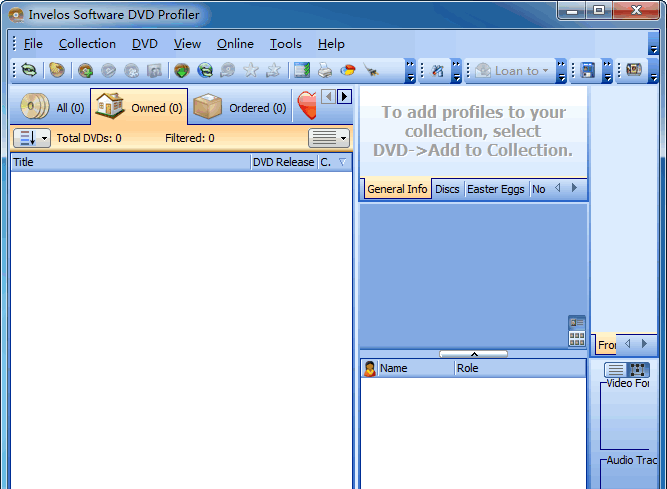Screen dimensions: 667x489
Task: Select the partially visible No tab
Action: (539, 189)
